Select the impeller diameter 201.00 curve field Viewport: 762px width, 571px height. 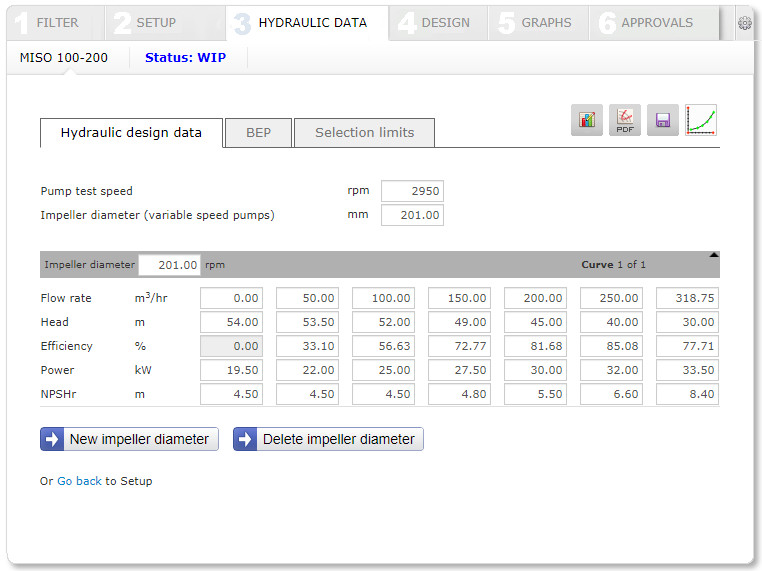pos(169,265)
